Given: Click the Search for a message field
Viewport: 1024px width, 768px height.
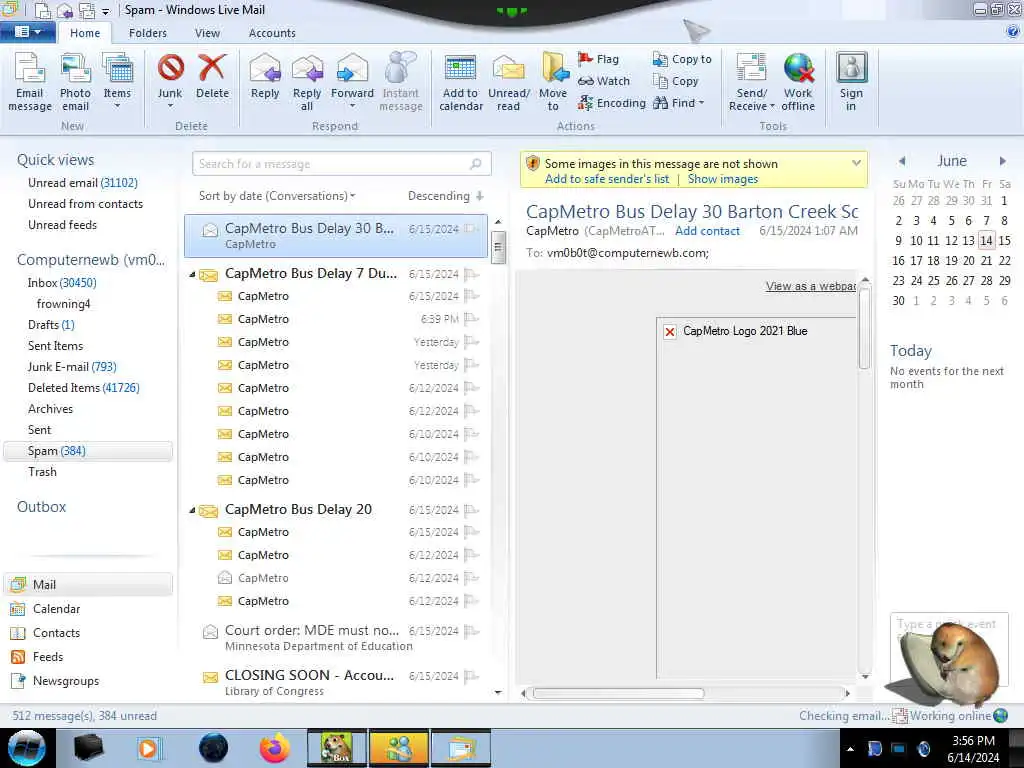Looking at the screenshot, I should (x=342, y=164).
